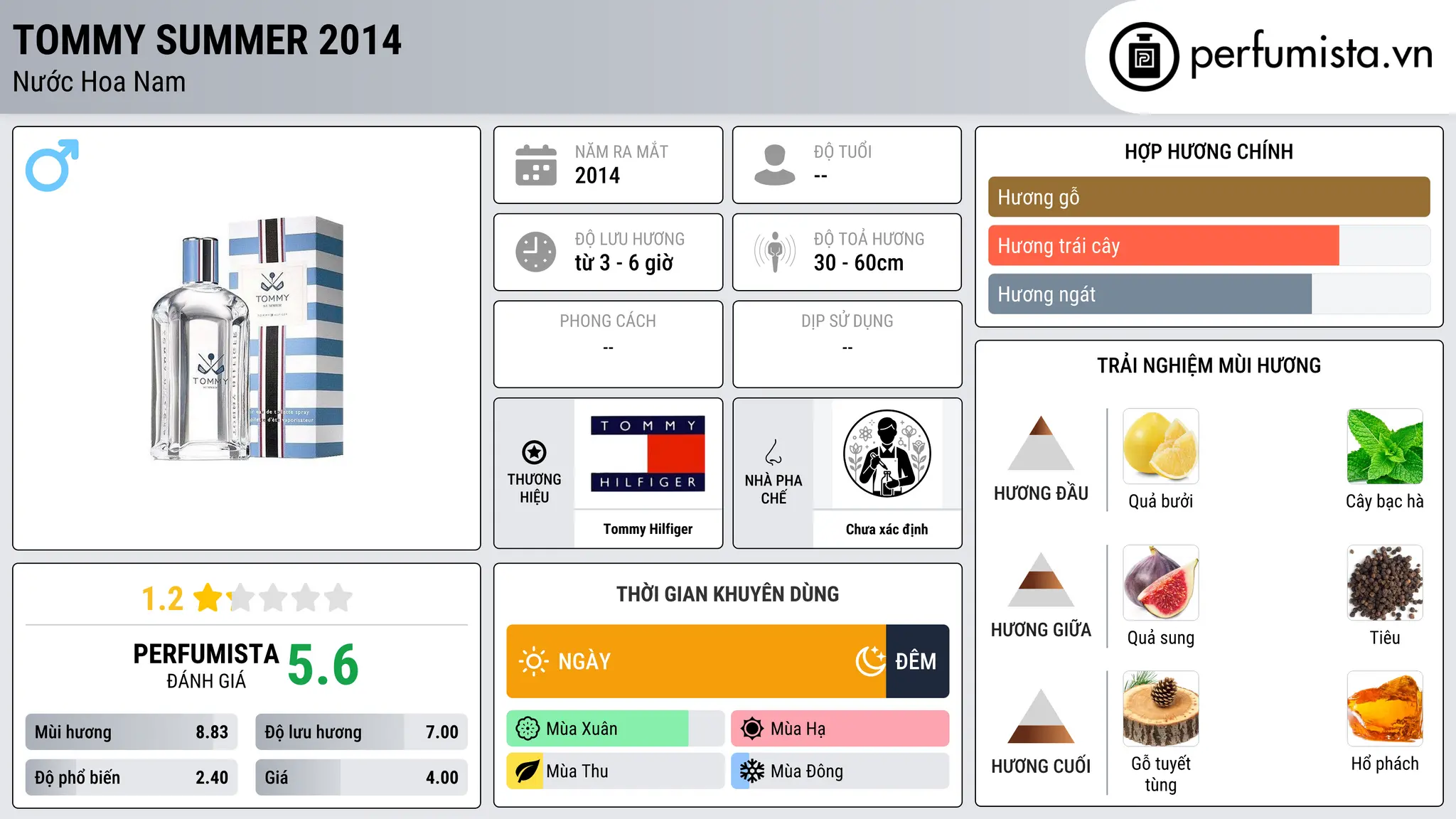Click the sillage value 30 - 60cm
Screen dimensions: 1456x819
859,263
